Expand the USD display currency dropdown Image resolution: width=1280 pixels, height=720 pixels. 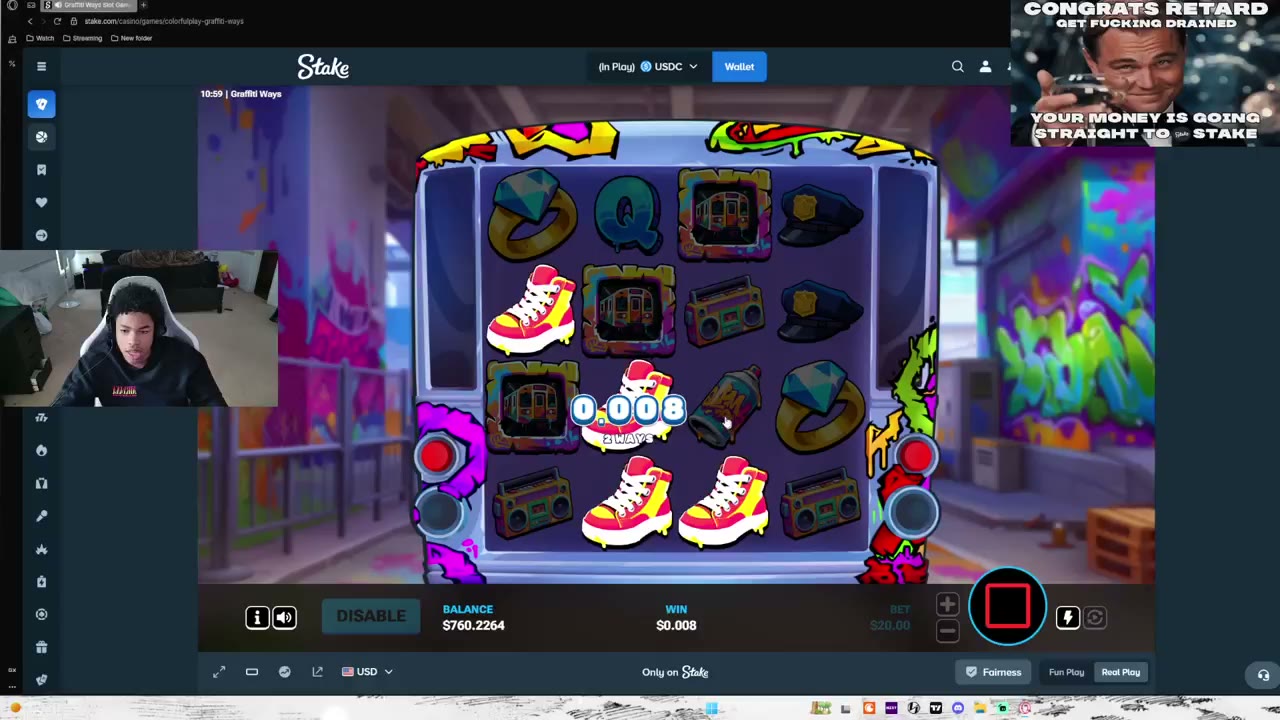coord(367,672)
